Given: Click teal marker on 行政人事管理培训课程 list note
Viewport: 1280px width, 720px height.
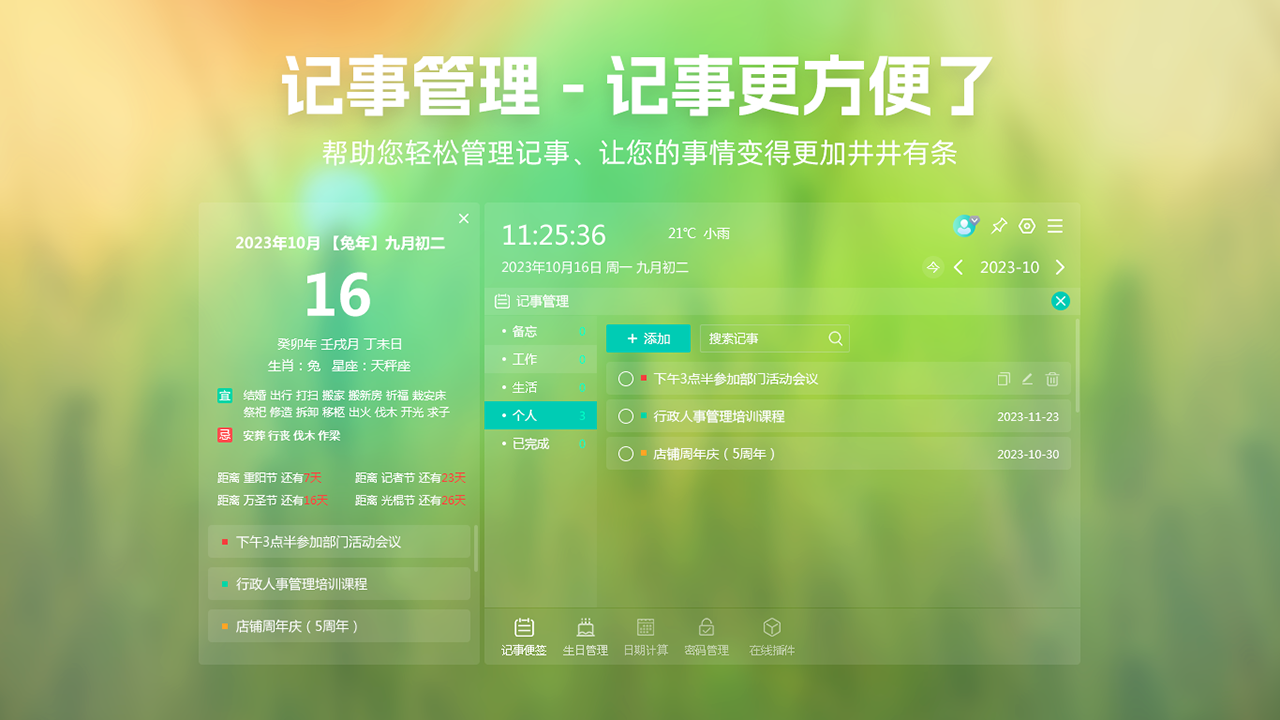Looking at the screenshot, I should click(x=644, y=415).
